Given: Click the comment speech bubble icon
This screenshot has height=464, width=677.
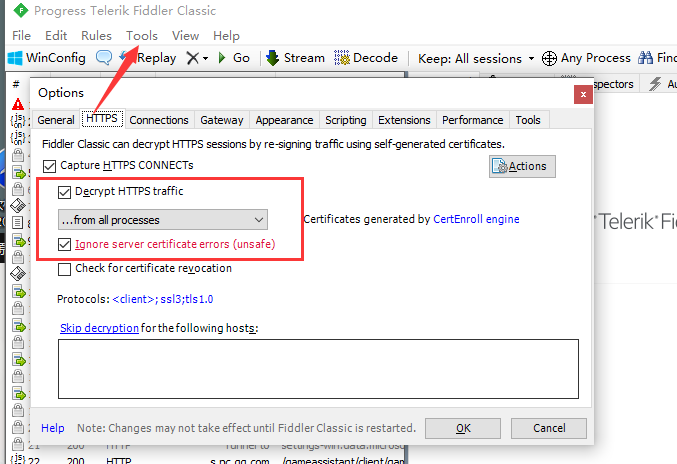Looking at the screenshot, I should point(104,57).
